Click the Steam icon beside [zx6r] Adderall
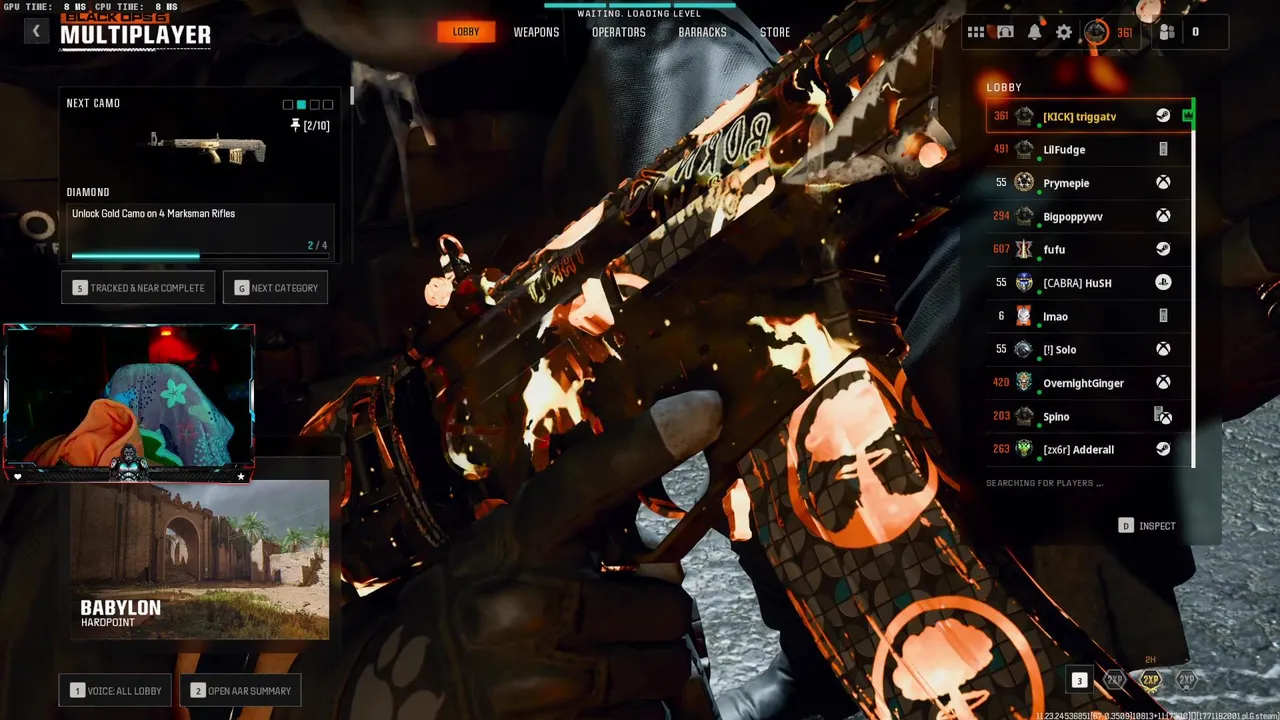 [x=1163, y=449]
